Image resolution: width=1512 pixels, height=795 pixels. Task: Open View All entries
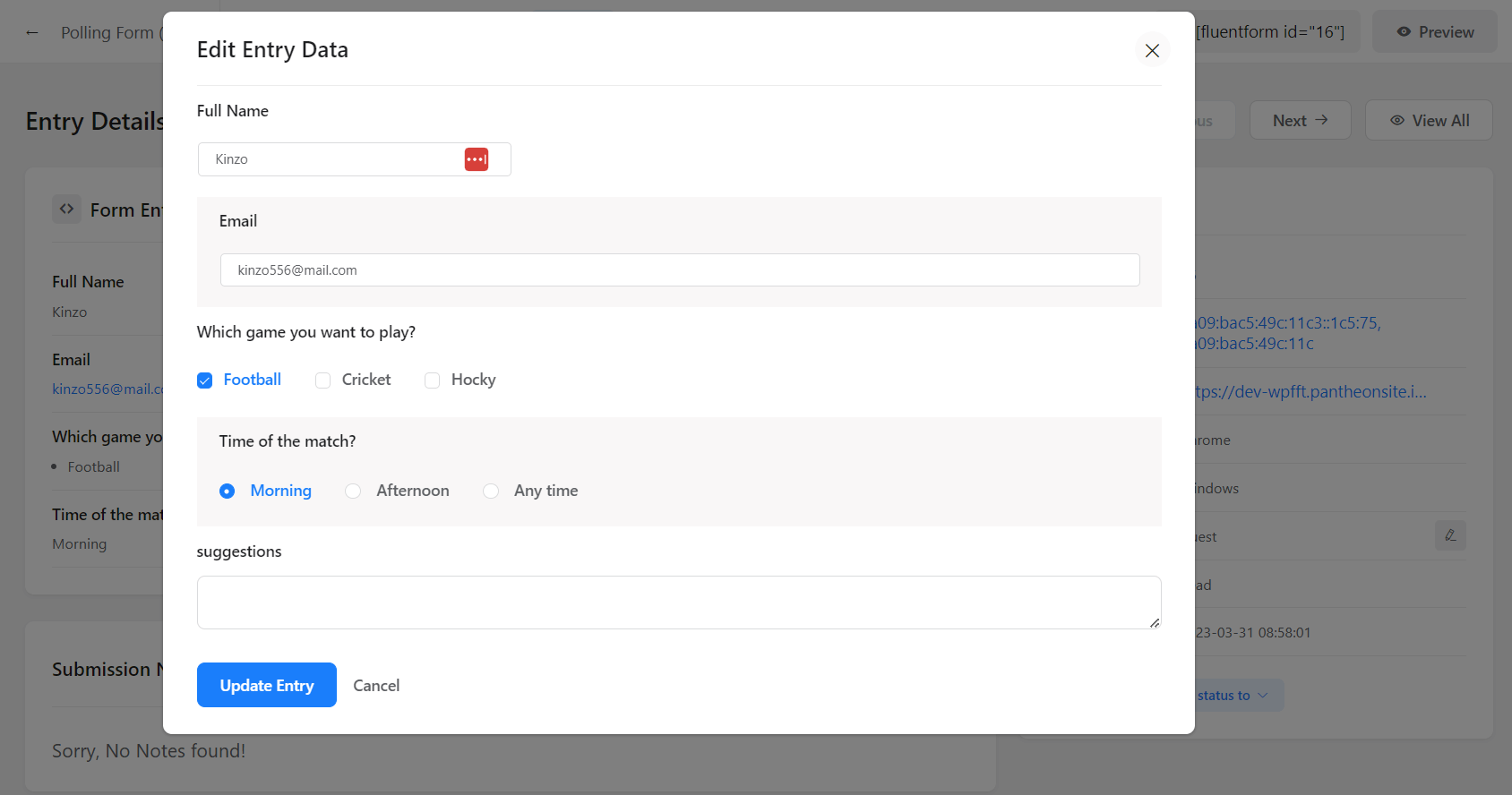[1429, 121]
